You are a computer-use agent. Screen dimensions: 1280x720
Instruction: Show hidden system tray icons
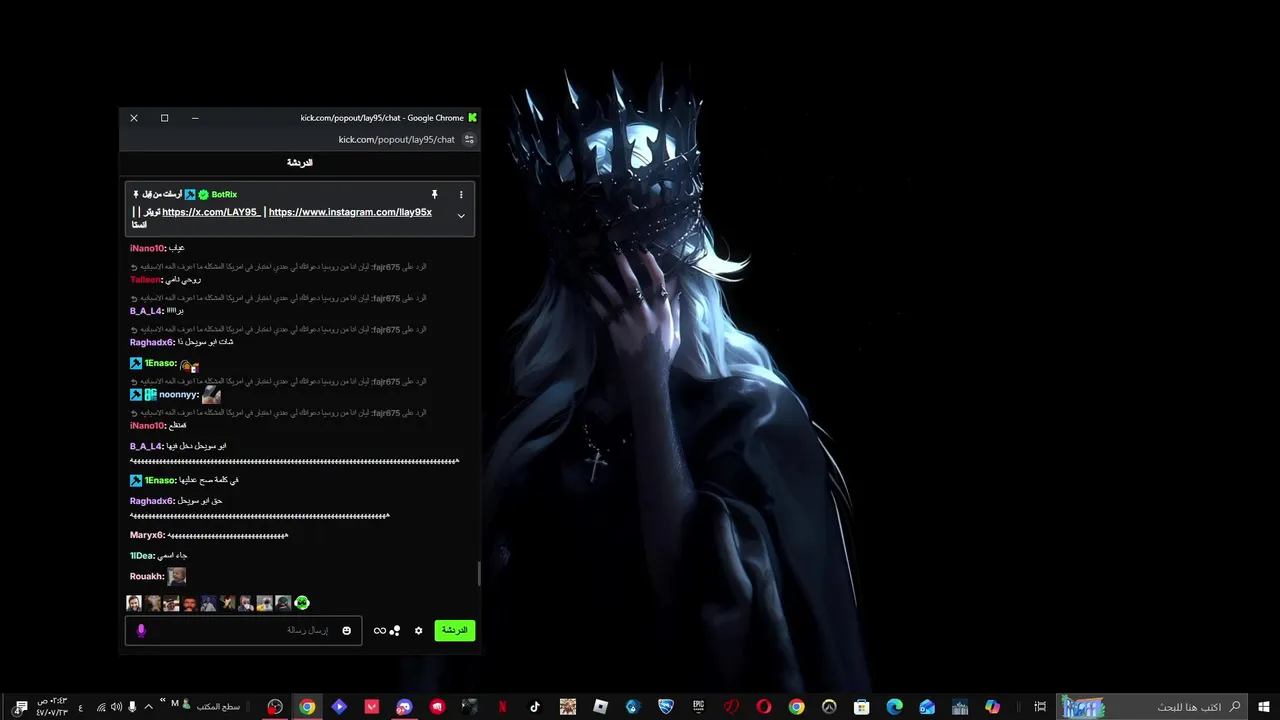point(149,707)
